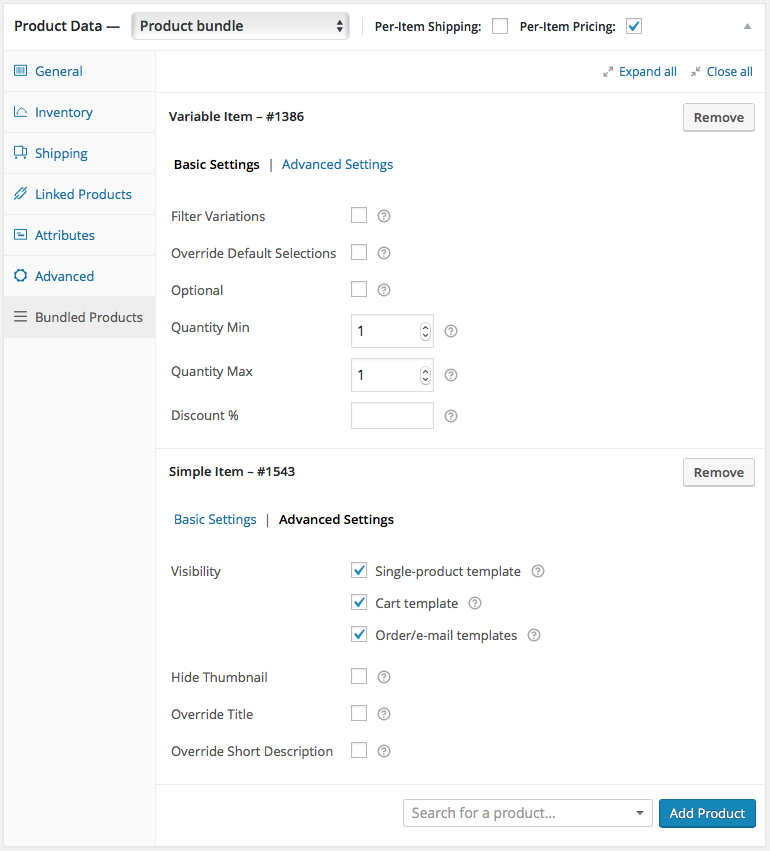The image size is (770, 851).
Task: Switch to Advanced Settings for Variable Item
Action: [x=337, y=164]
